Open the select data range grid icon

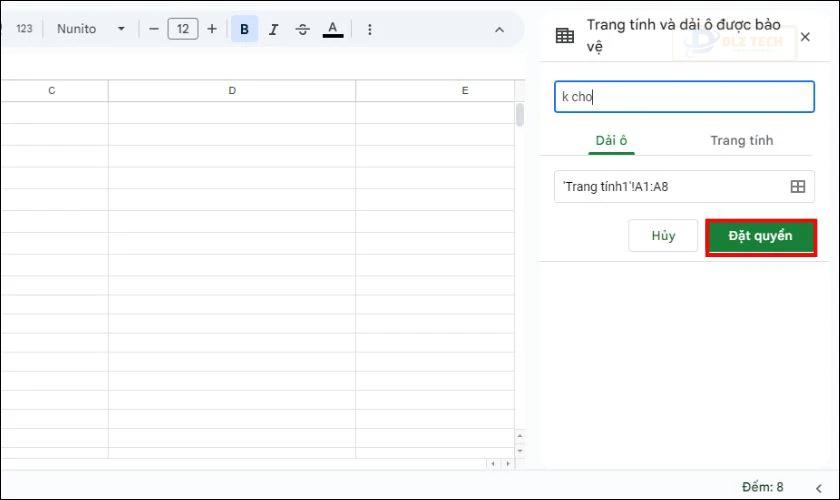pos(798,186)
